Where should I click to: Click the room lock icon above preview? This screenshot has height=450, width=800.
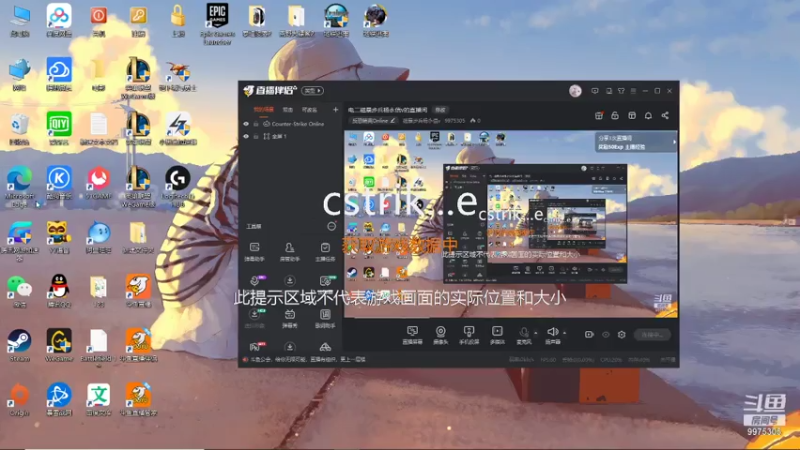click(615, 116)
